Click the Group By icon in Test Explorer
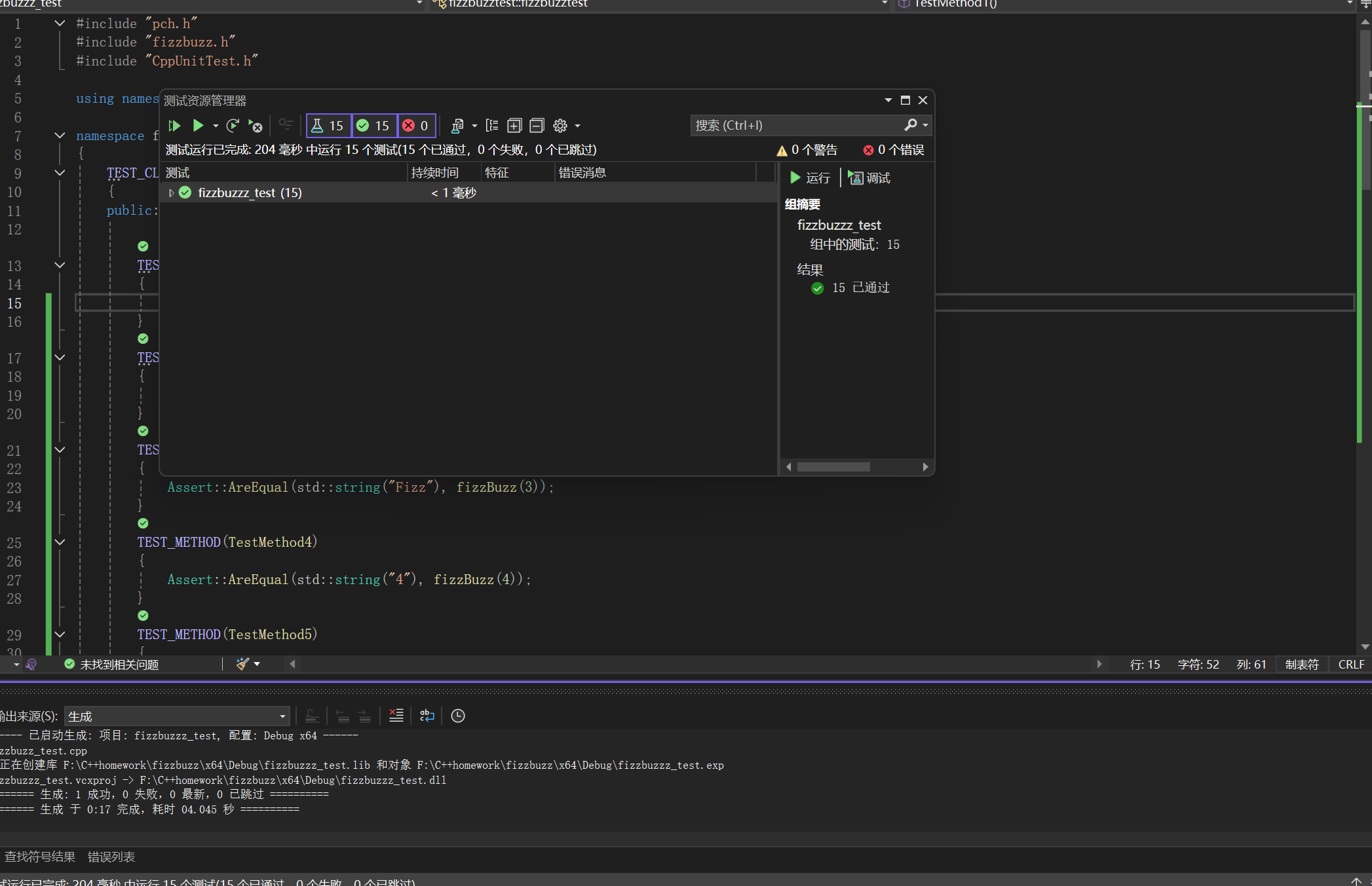Image resolution: width=1372 pixels, height=886 pixels. click(492, 125)
